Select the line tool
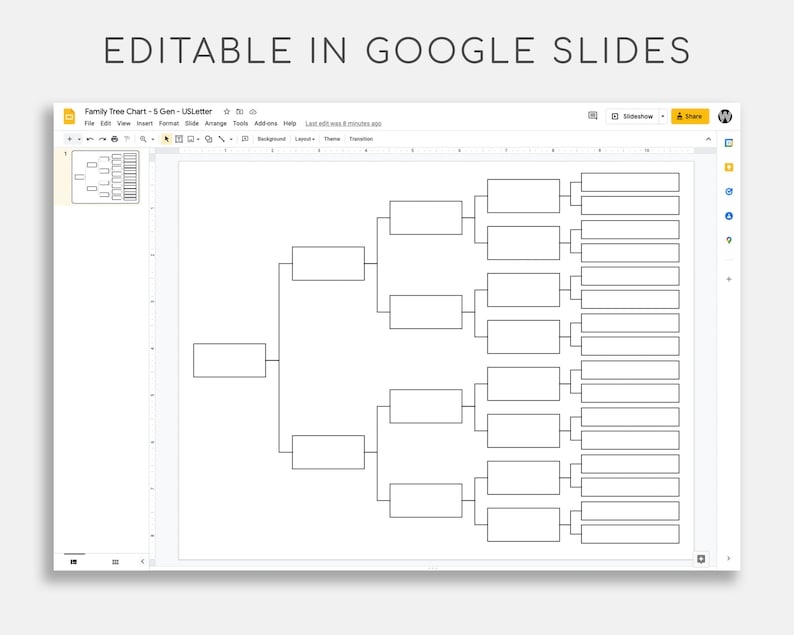Image resolution: width=794 pixels, height=635 pixels. pos(221,139)
